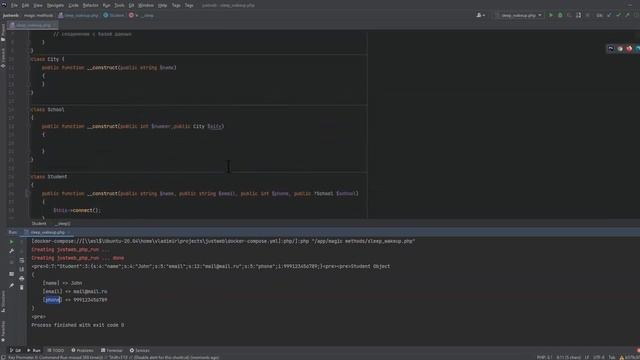640x360 pixels.
Task: Click magic methods folder in breadcrumb bar
Action: [x=38, y=16]
